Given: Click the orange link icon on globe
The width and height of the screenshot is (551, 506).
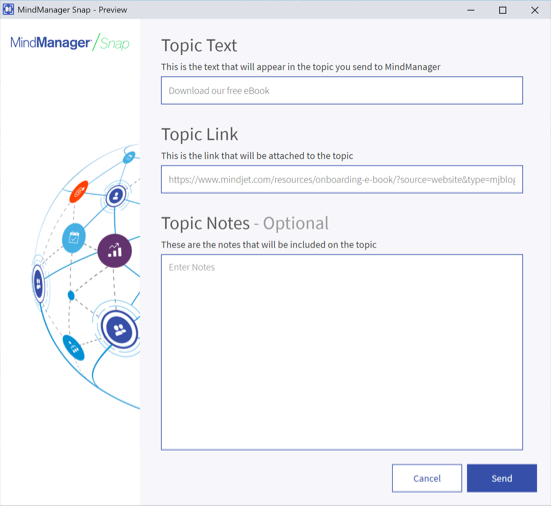Looking at the screenshot, I should coord(79,192).
